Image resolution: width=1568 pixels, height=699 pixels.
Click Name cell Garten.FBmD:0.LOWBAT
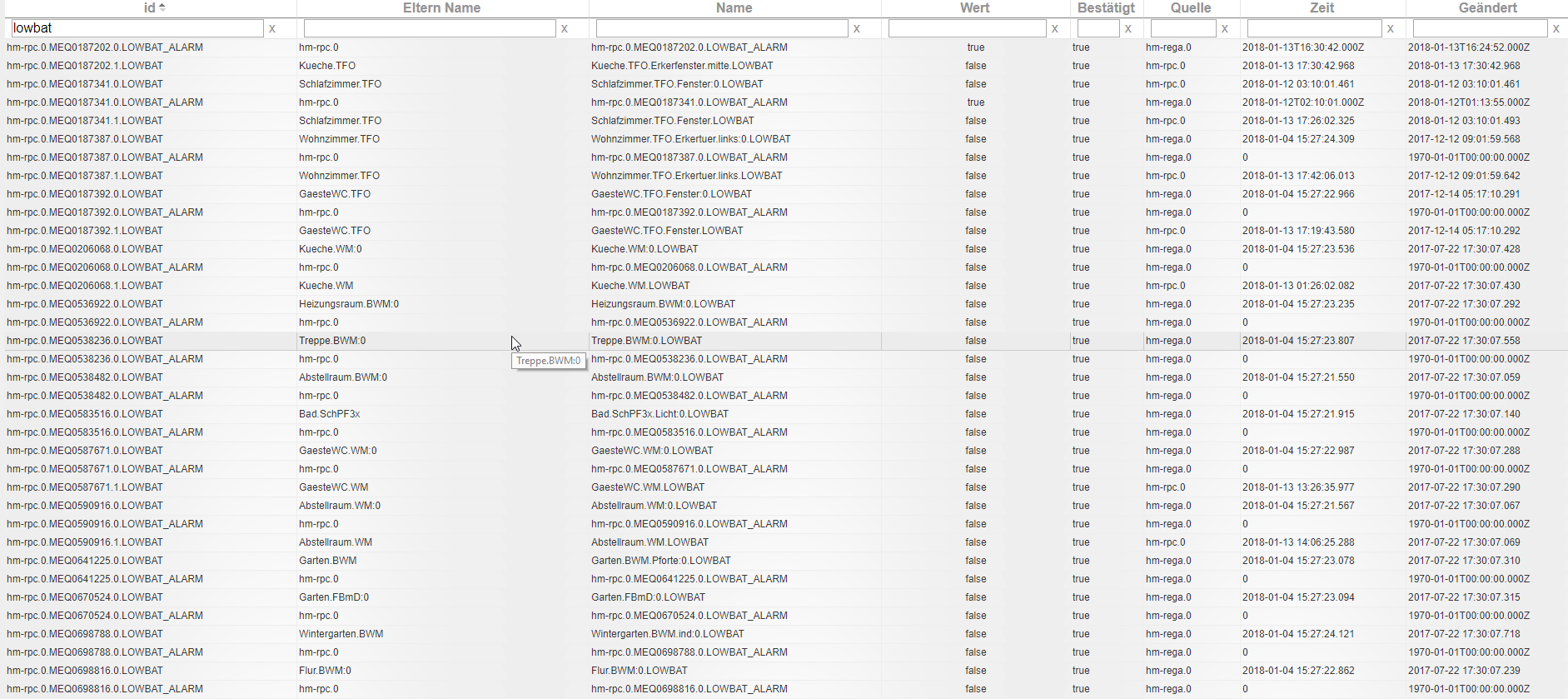[x=649, y=597]
